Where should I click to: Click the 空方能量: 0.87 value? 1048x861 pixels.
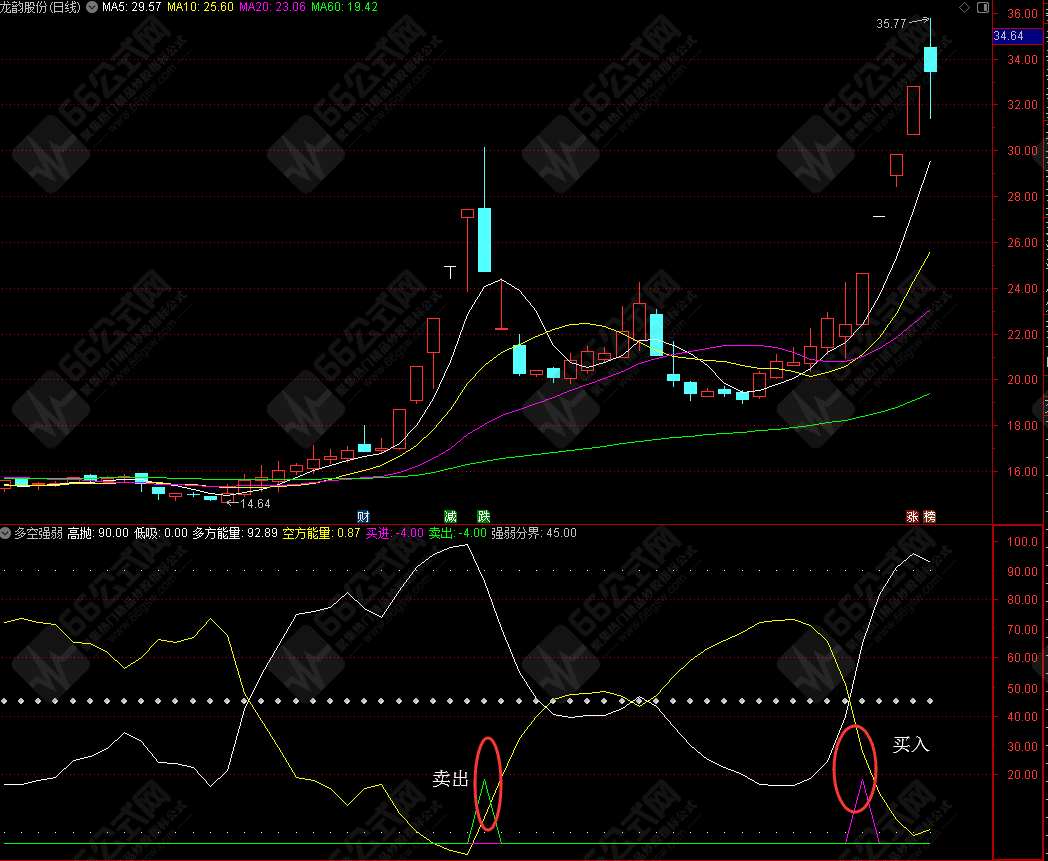tap(321, 533)
